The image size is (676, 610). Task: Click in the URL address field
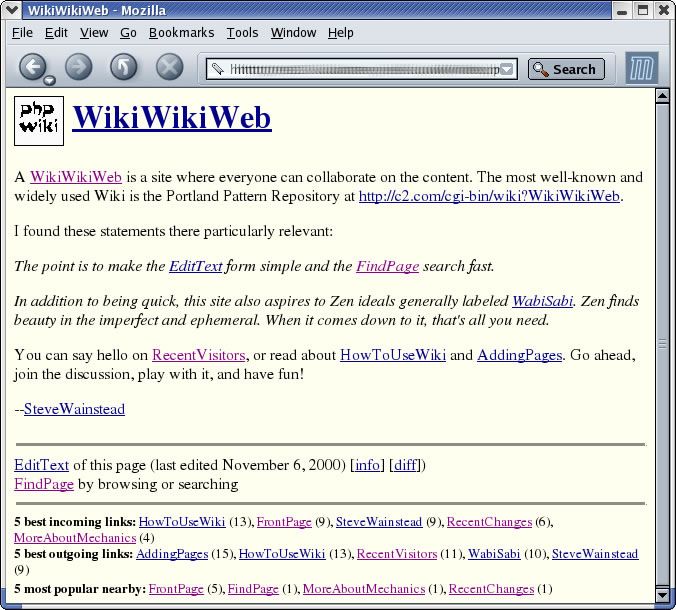pyautogui.click(x=360, y=69)
